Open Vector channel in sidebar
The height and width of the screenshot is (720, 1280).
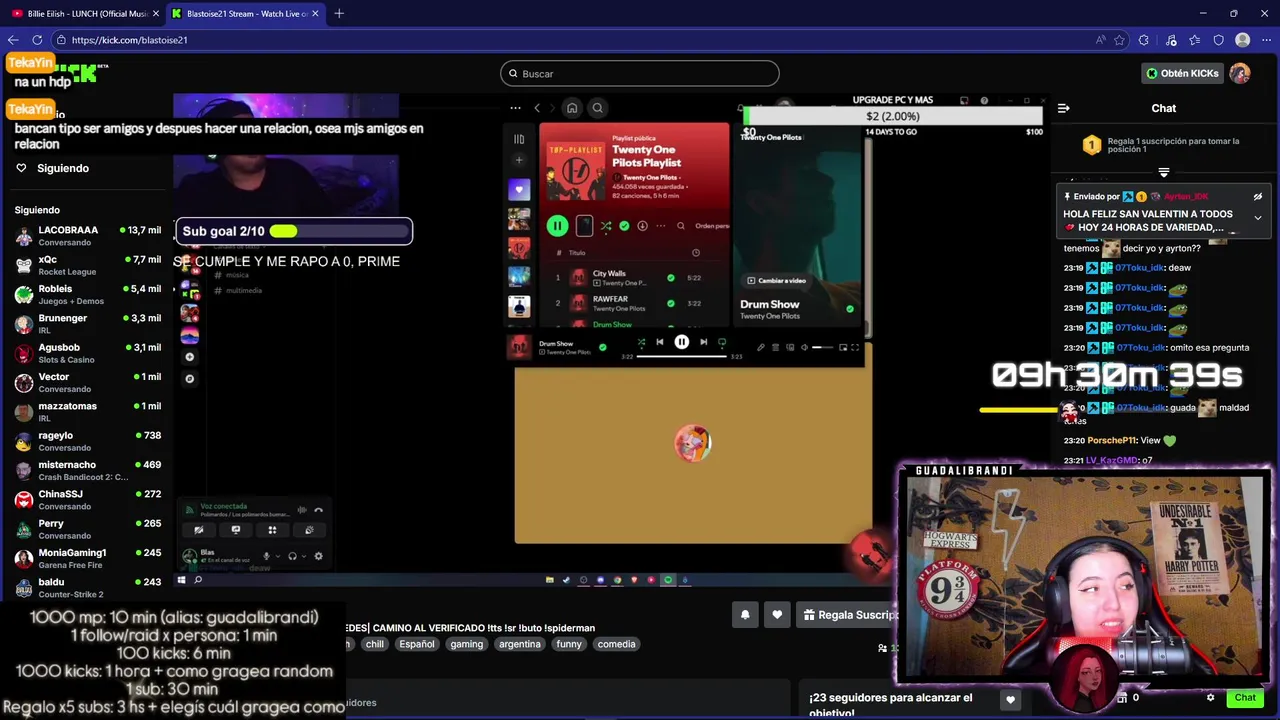88,382
